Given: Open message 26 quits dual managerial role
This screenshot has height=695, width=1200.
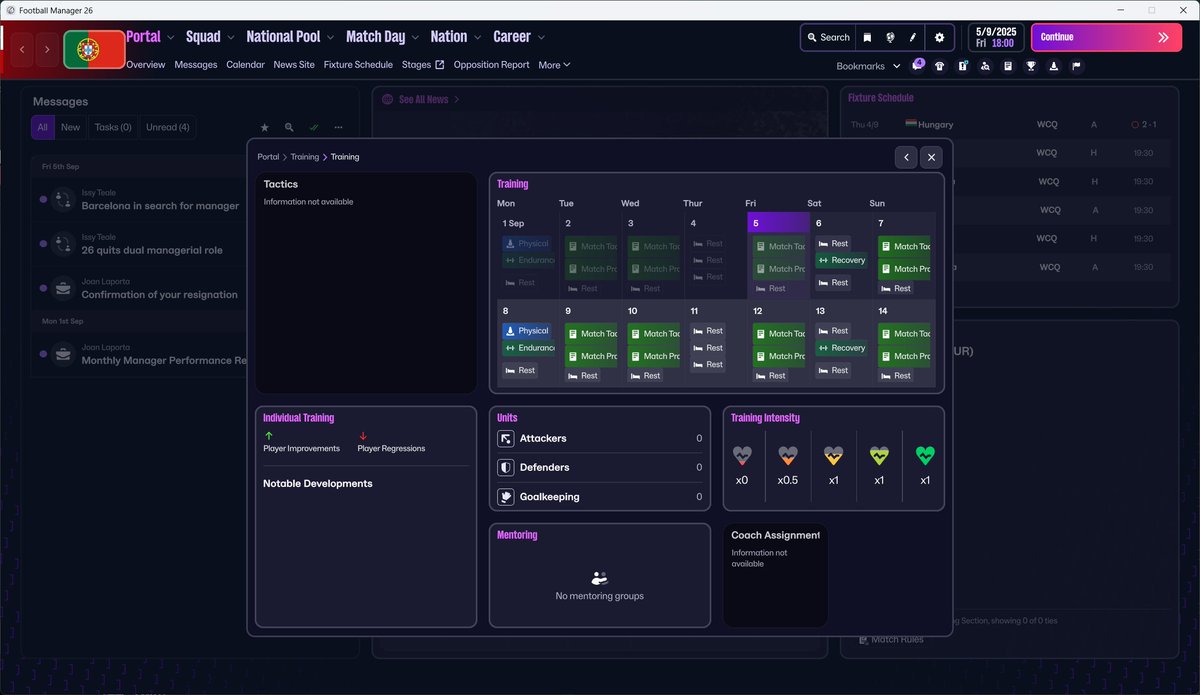Looking at the screenshot, I should tap(152, 250).
